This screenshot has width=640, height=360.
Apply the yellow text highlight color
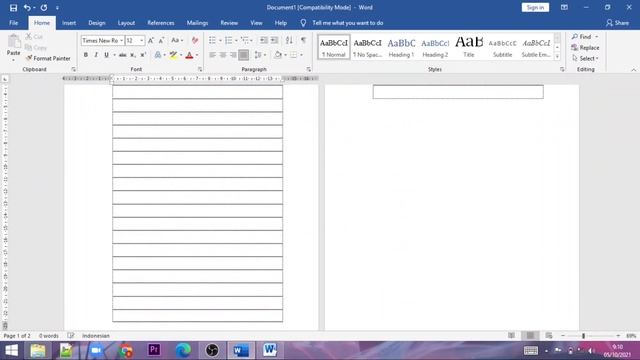click(173, 55)
